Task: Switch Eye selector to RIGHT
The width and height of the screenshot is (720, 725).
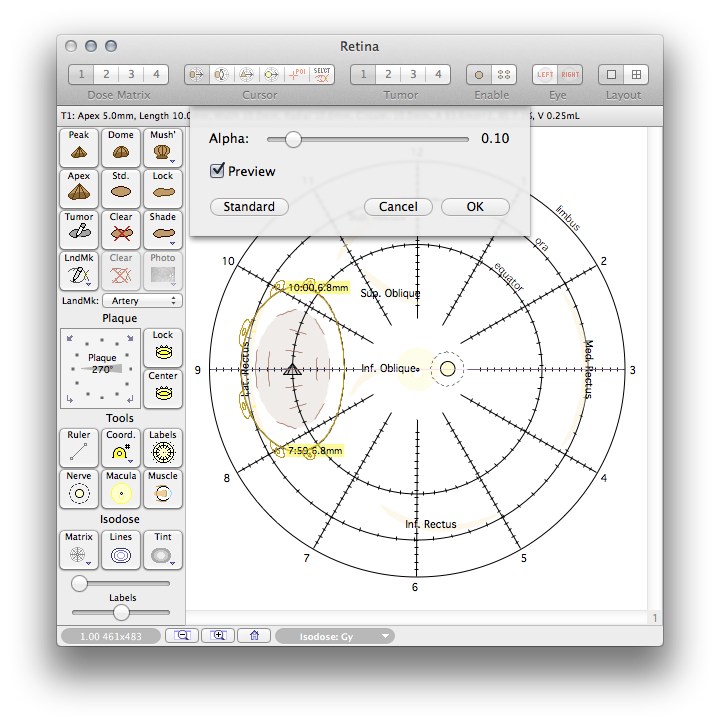Action: [570, 75]
